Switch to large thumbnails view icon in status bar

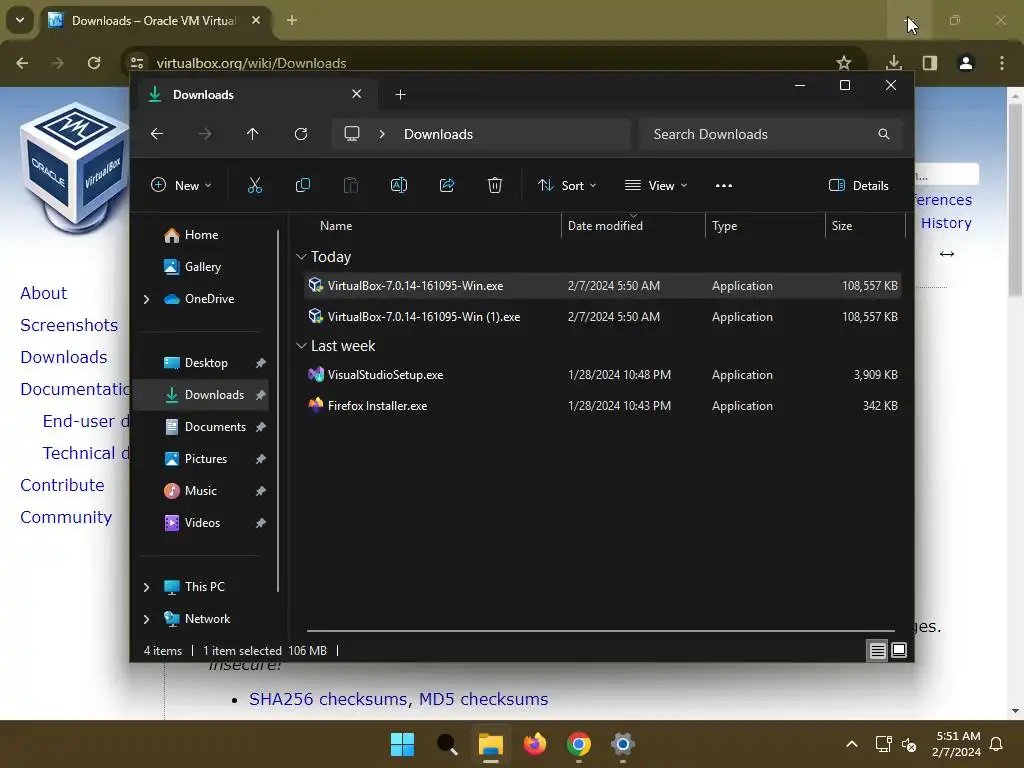(899, 650)
